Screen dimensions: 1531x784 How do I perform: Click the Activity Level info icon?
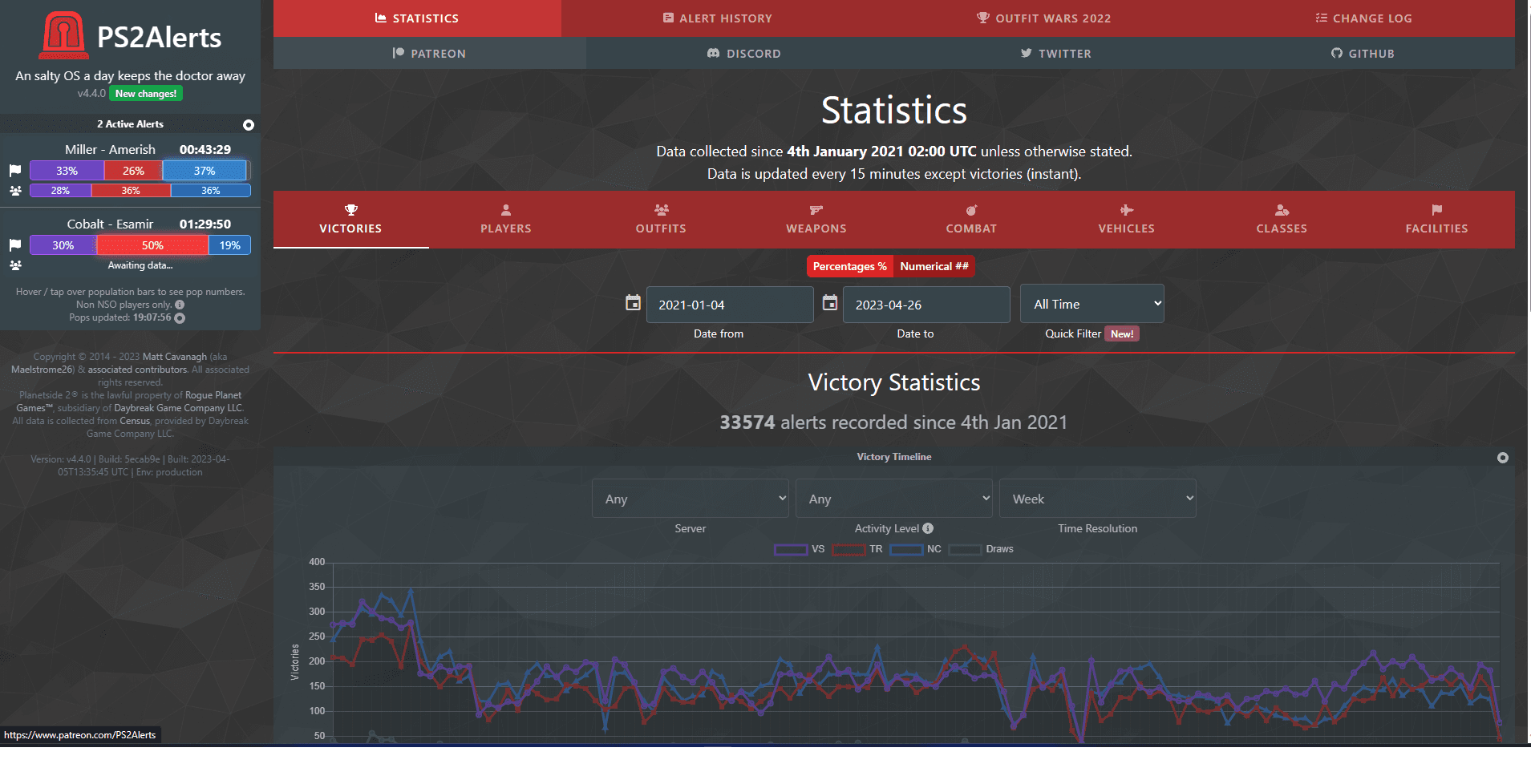coord(928,528)
